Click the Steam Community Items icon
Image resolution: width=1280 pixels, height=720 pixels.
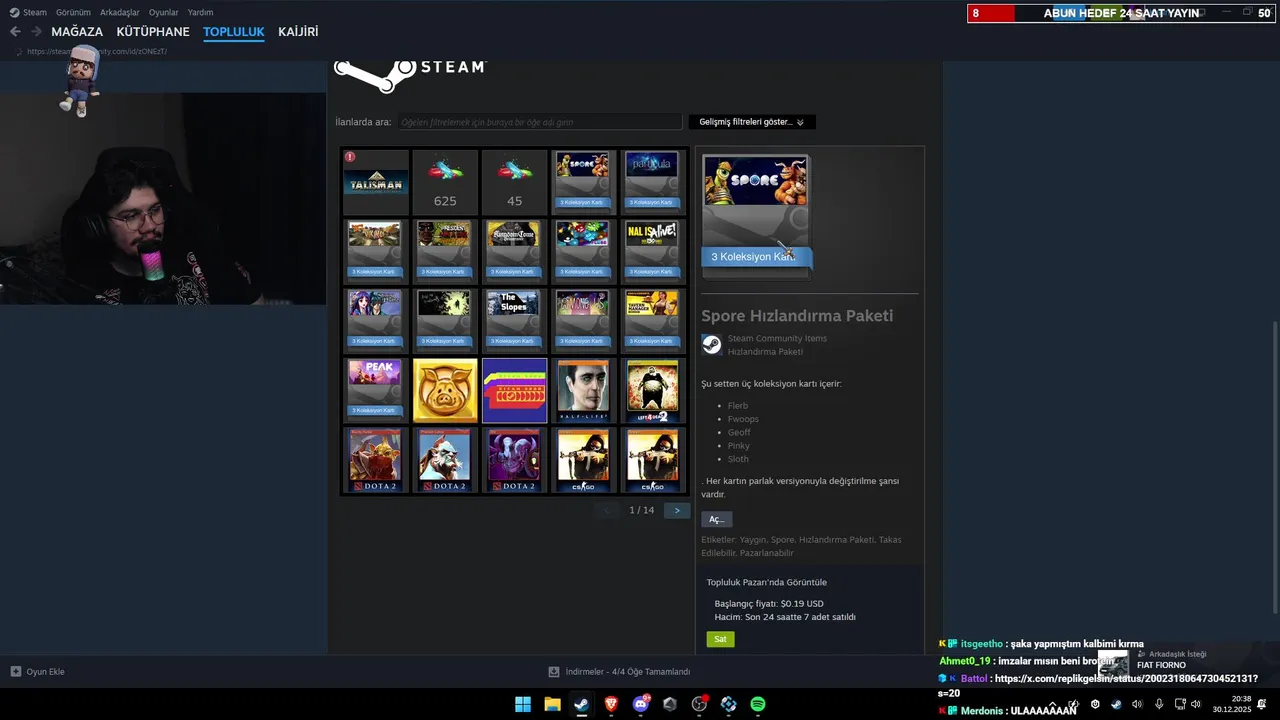(711, 344)
